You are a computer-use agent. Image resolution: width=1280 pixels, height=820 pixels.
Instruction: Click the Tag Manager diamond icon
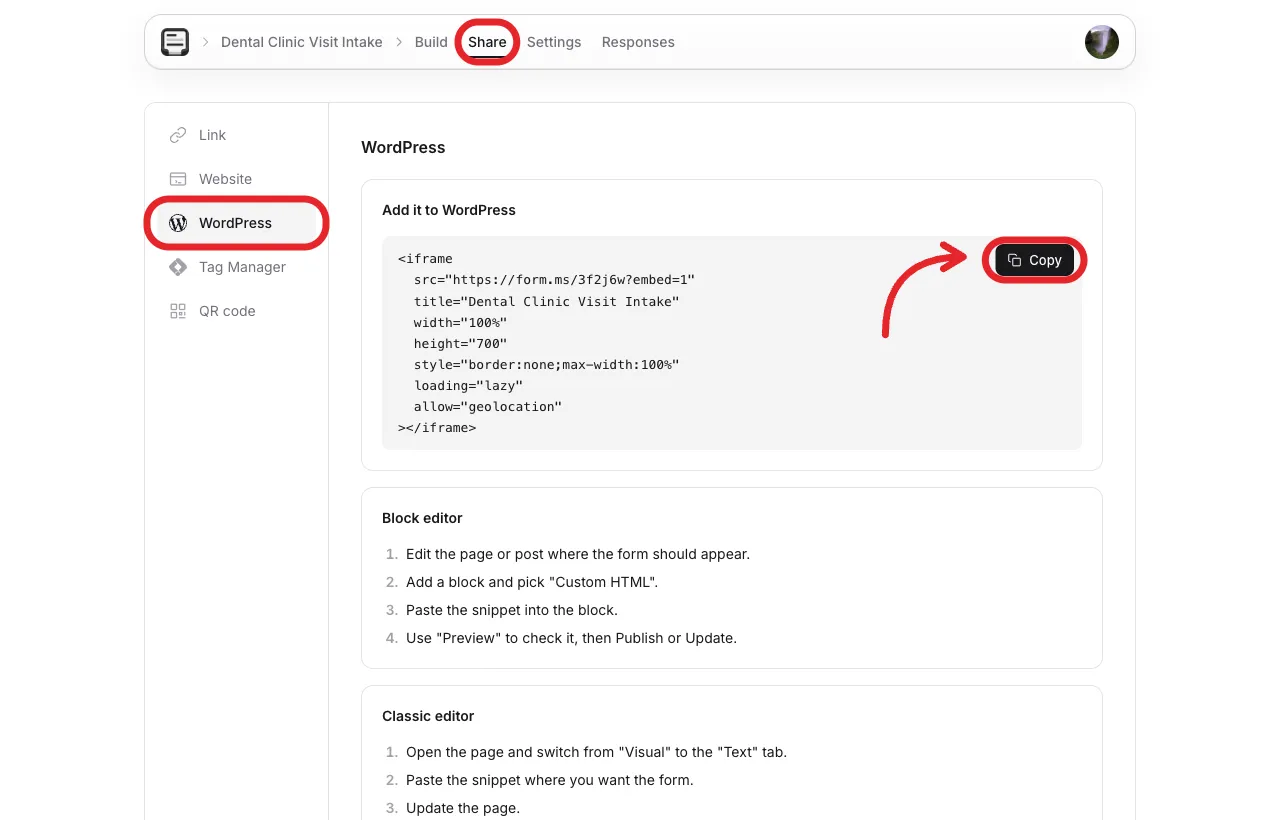[x=178, y=267]
